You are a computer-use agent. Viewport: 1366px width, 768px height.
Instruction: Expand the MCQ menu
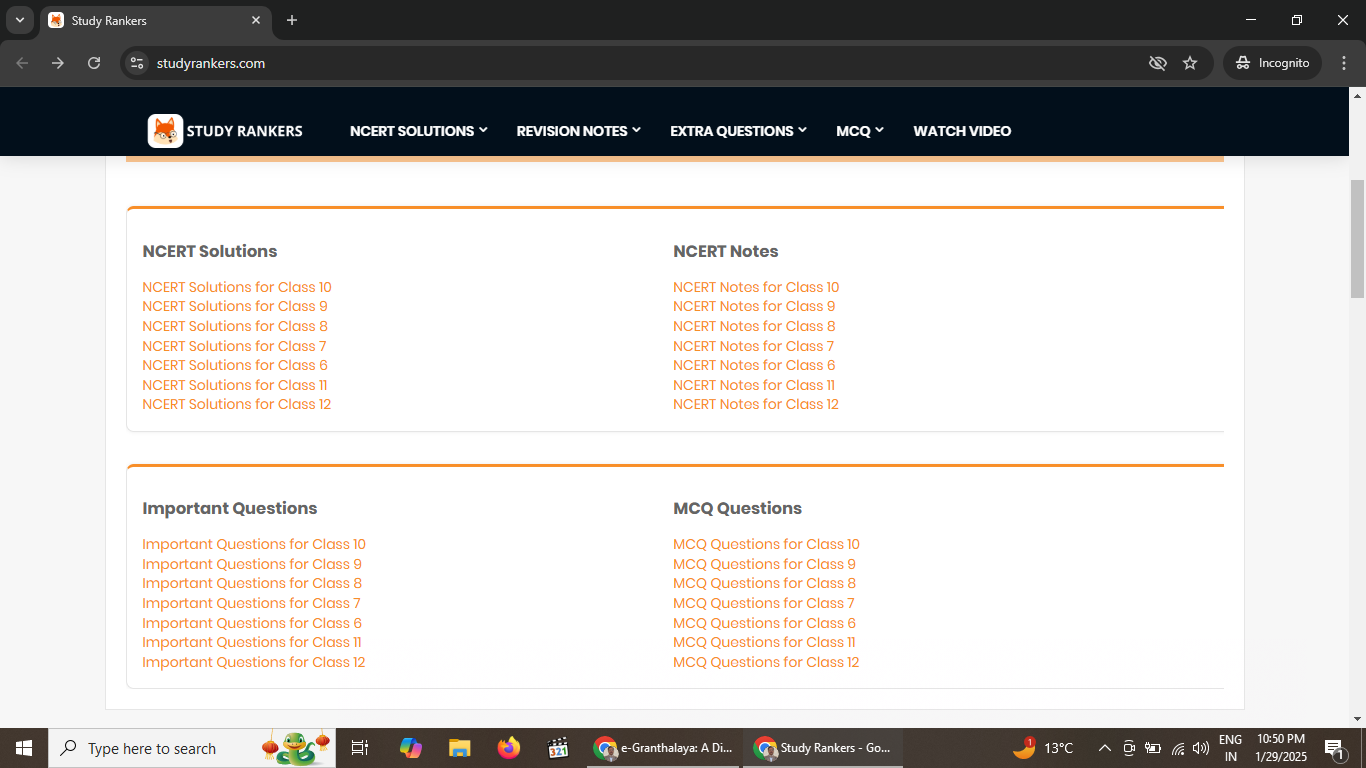tap(860, 131)
